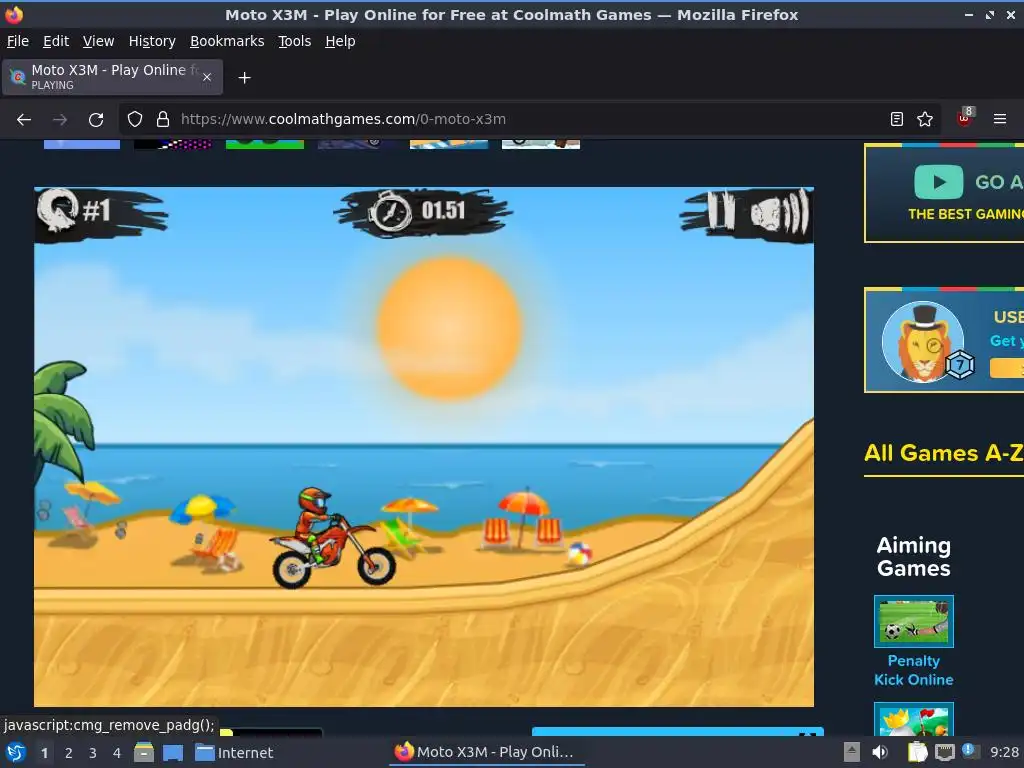Open the clipboard tray icon
This screenshot has height=768, width=1024.
[x=918, y=752]
